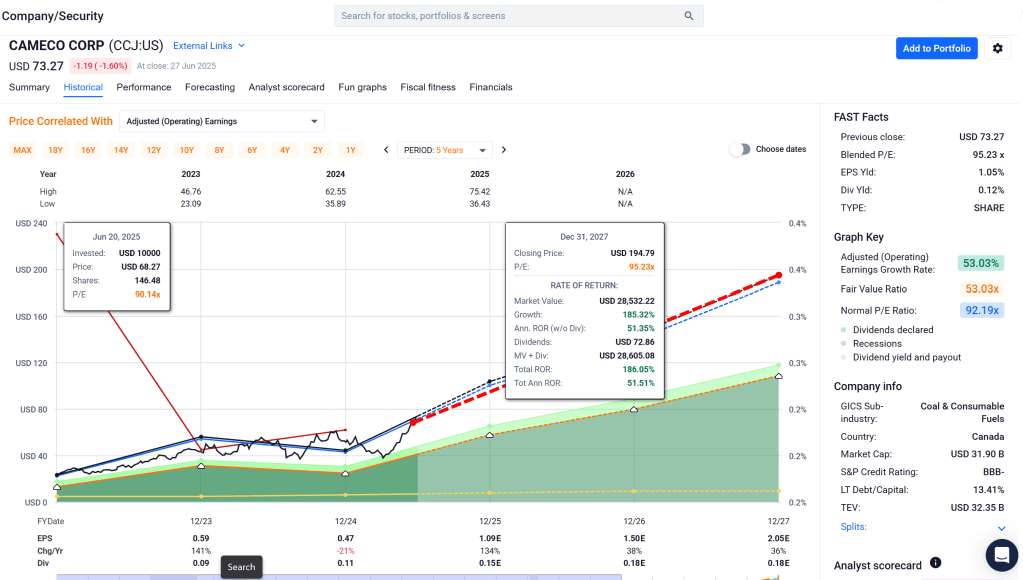Go to previous period with left arrow
This screenshot has height=580, width=1023.
click(x=386, y=150)
